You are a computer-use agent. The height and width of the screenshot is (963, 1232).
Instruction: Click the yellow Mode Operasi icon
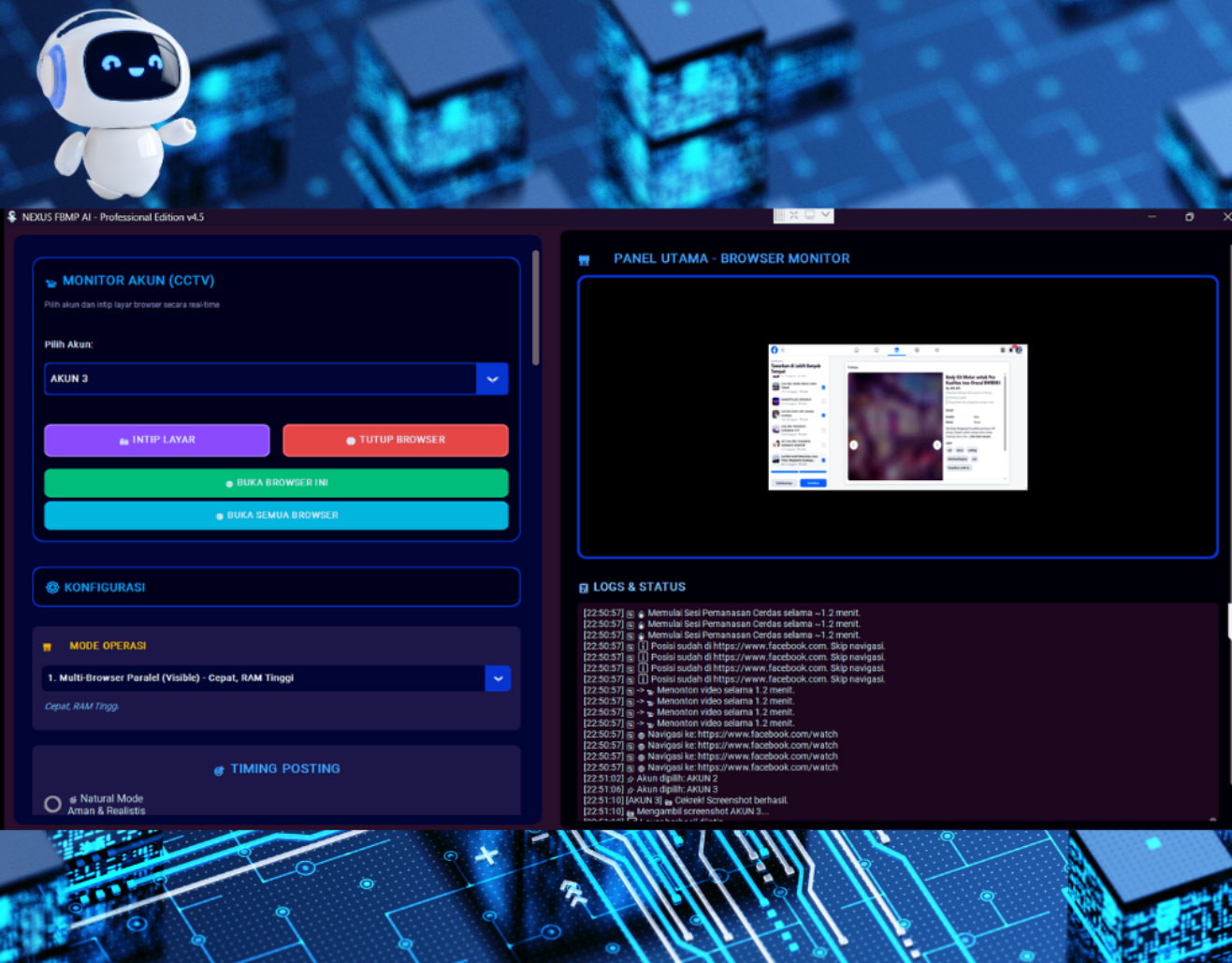tap(48, 646)
